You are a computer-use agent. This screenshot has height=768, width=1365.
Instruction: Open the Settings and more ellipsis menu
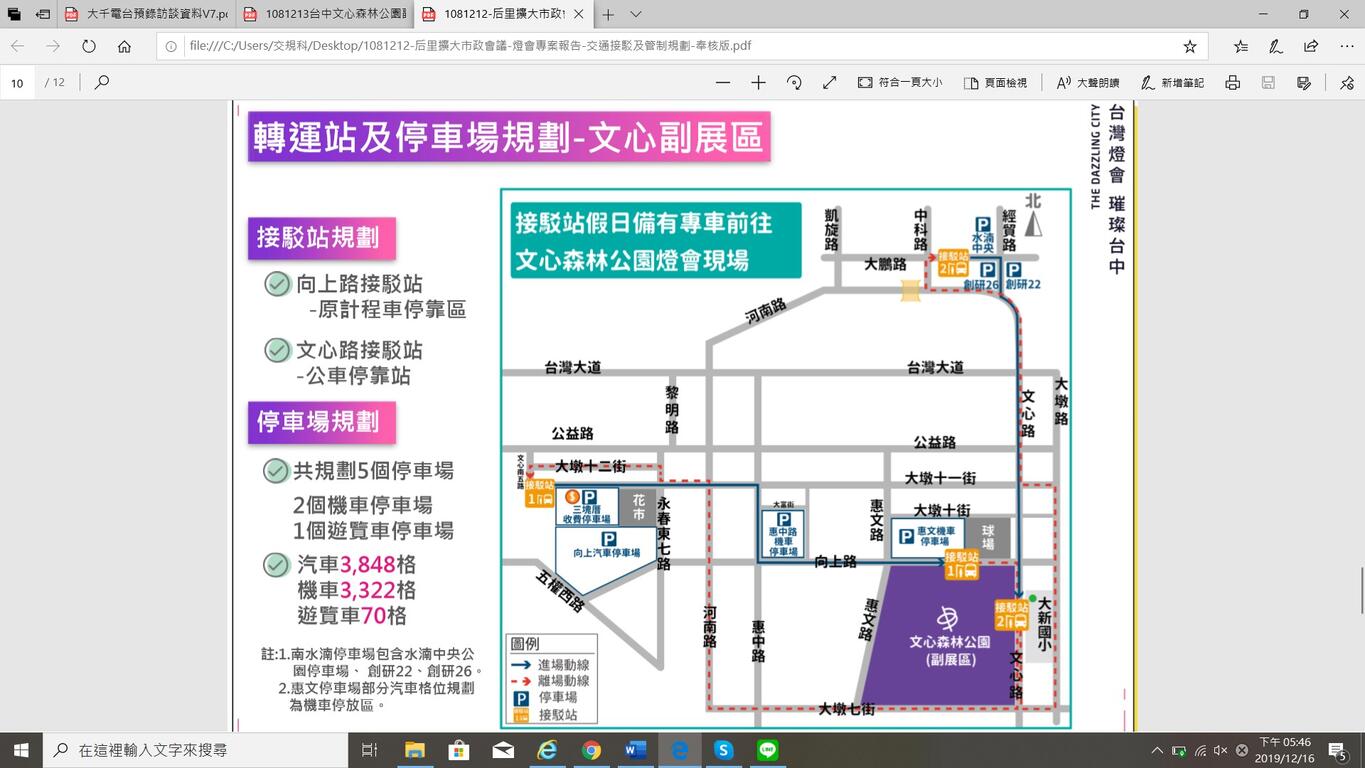(1346, 46)
